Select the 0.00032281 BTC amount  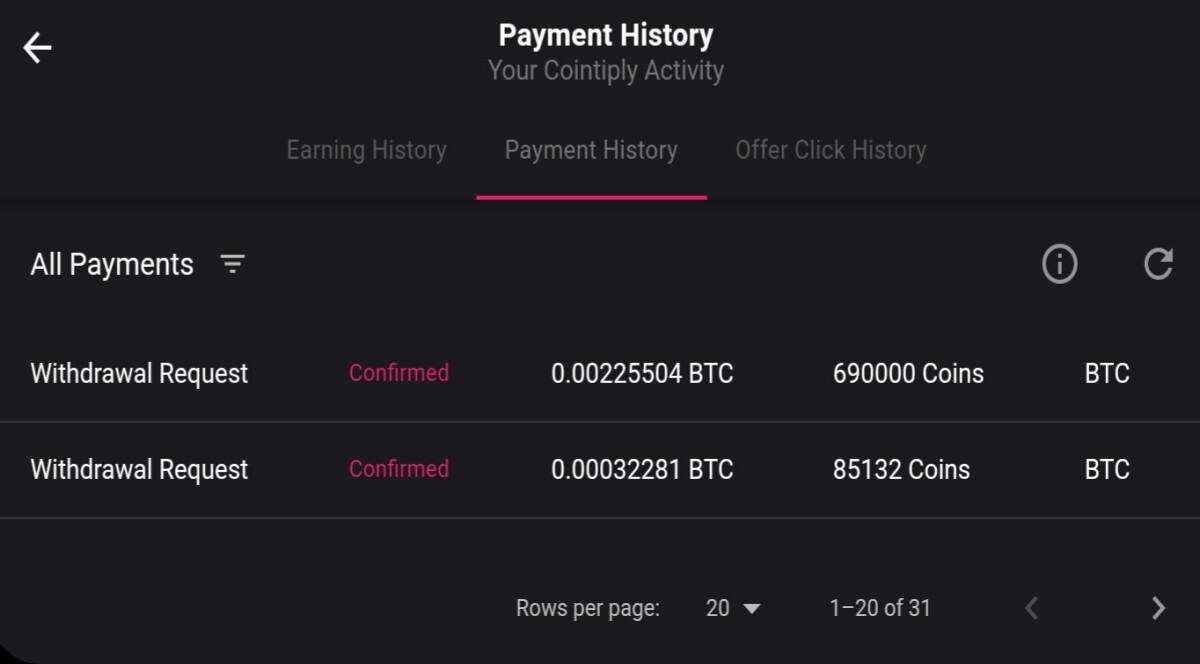[642, 470]
